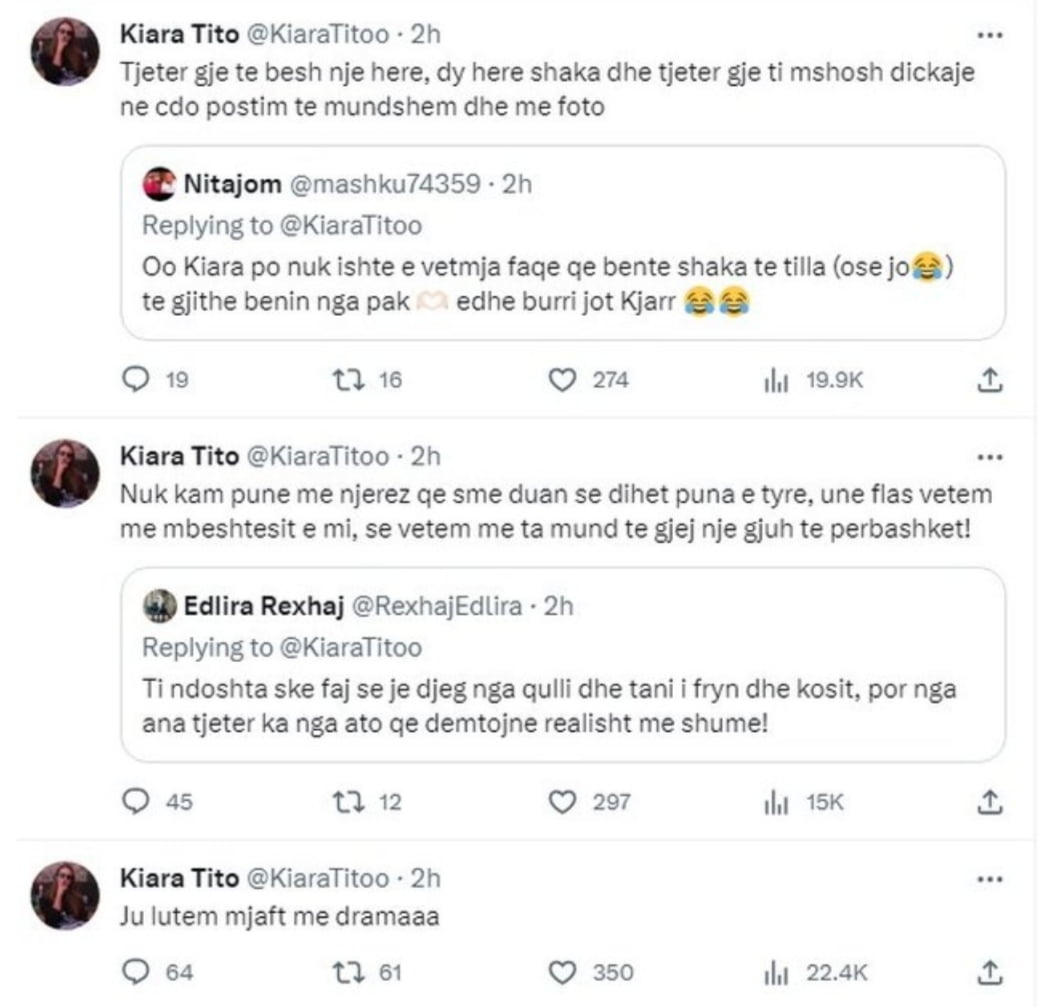
Task: Open more options menu on first tweet
Action: pos(988,35)
